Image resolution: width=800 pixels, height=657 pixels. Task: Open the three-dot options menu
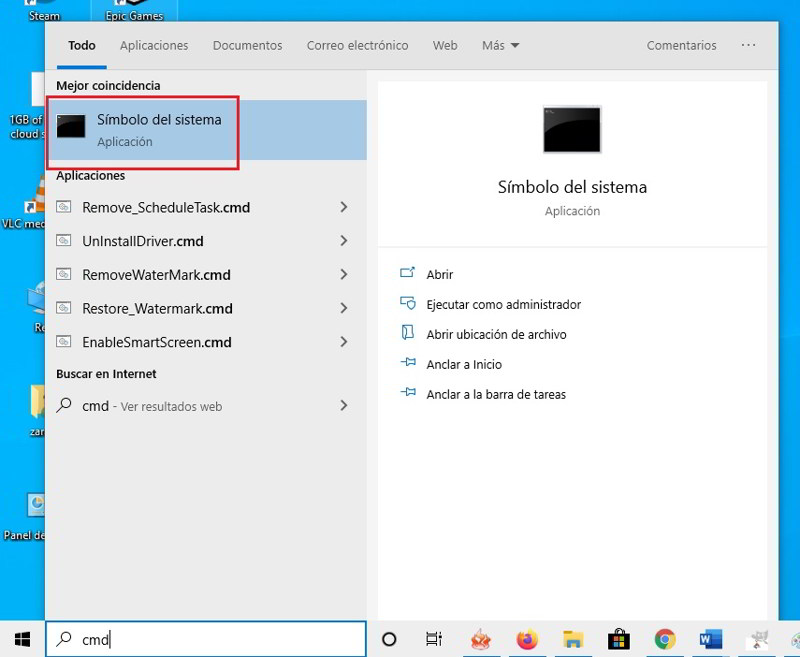point(748,46)
